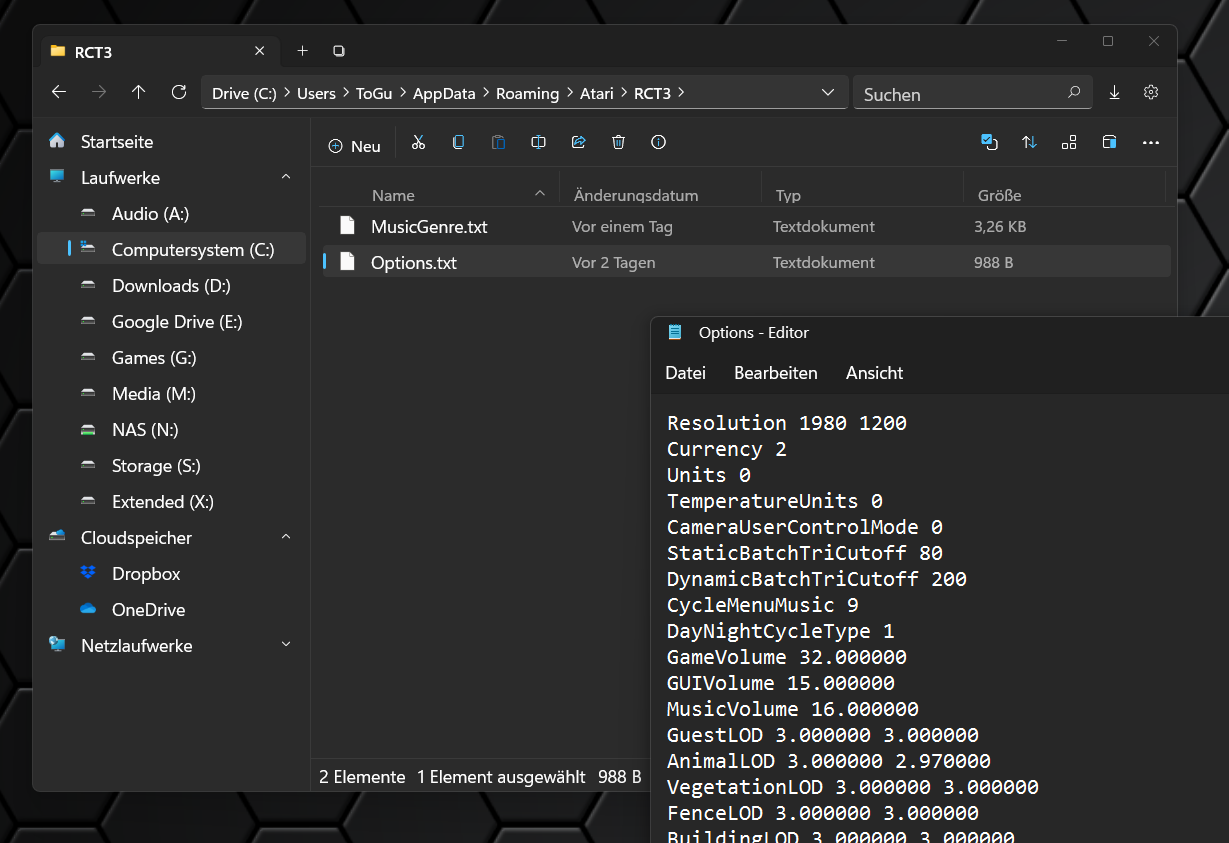Click the download arrow icon beside search
Screen dimensions: 1229x843
1115,93
